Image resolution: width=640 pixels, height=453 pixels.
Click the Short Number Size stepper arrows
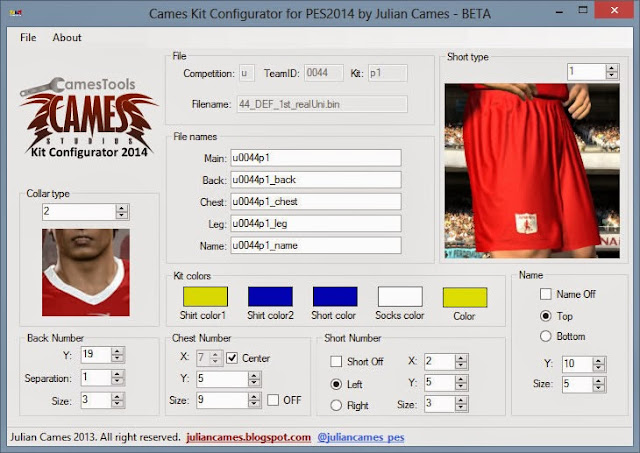click(x=461, y=404)
